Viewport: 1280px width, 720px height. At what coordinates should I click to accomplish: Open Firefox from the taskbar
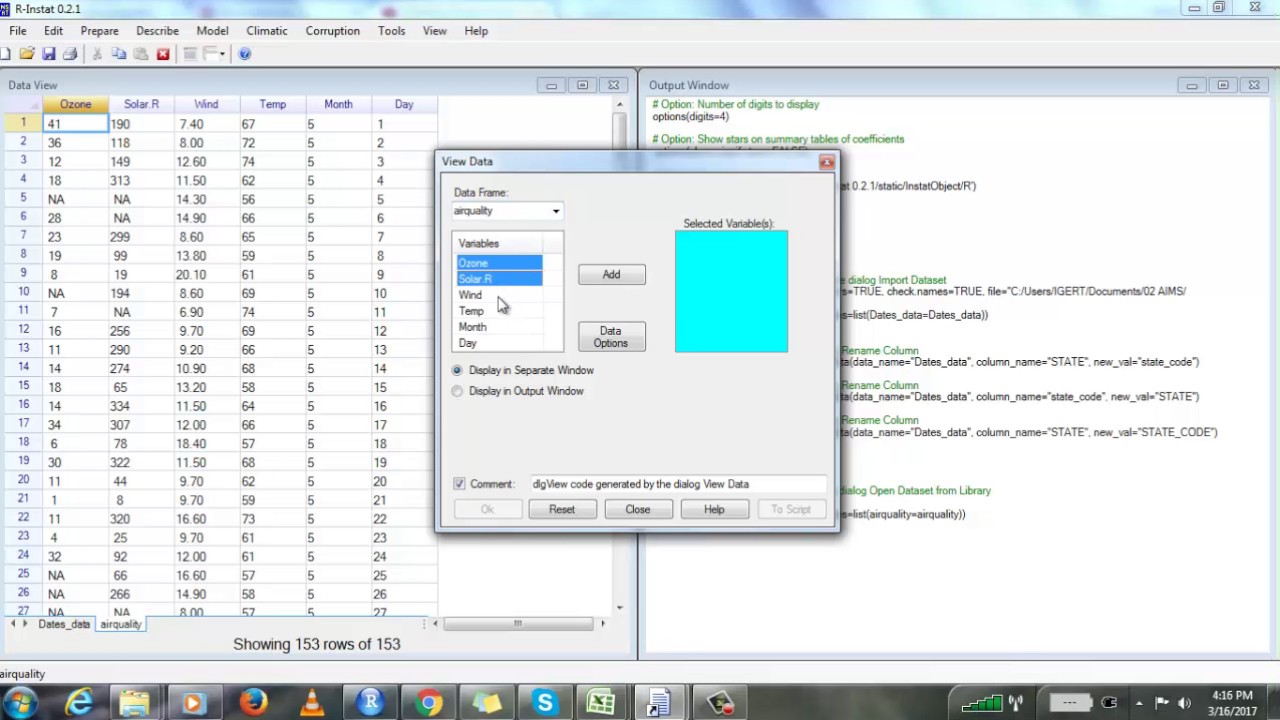coord(253,703)
